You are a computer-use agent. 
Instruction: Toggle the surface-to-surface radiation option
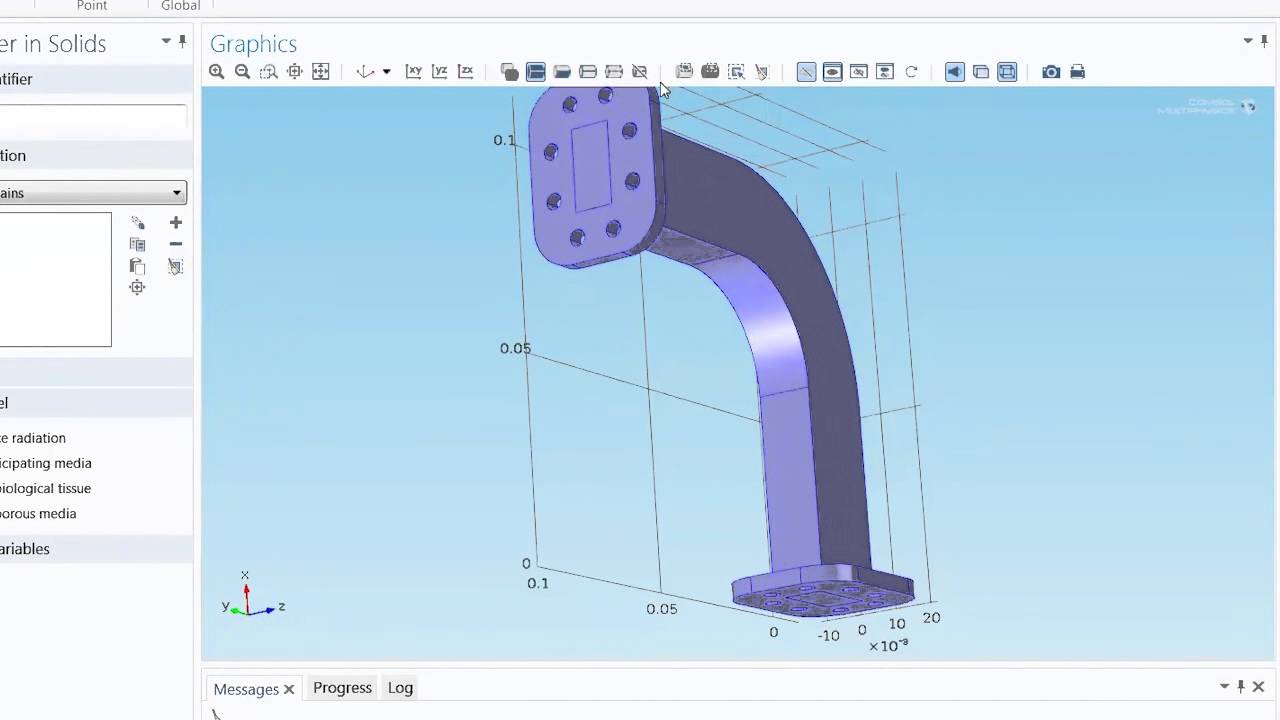(x=33, y=438)
